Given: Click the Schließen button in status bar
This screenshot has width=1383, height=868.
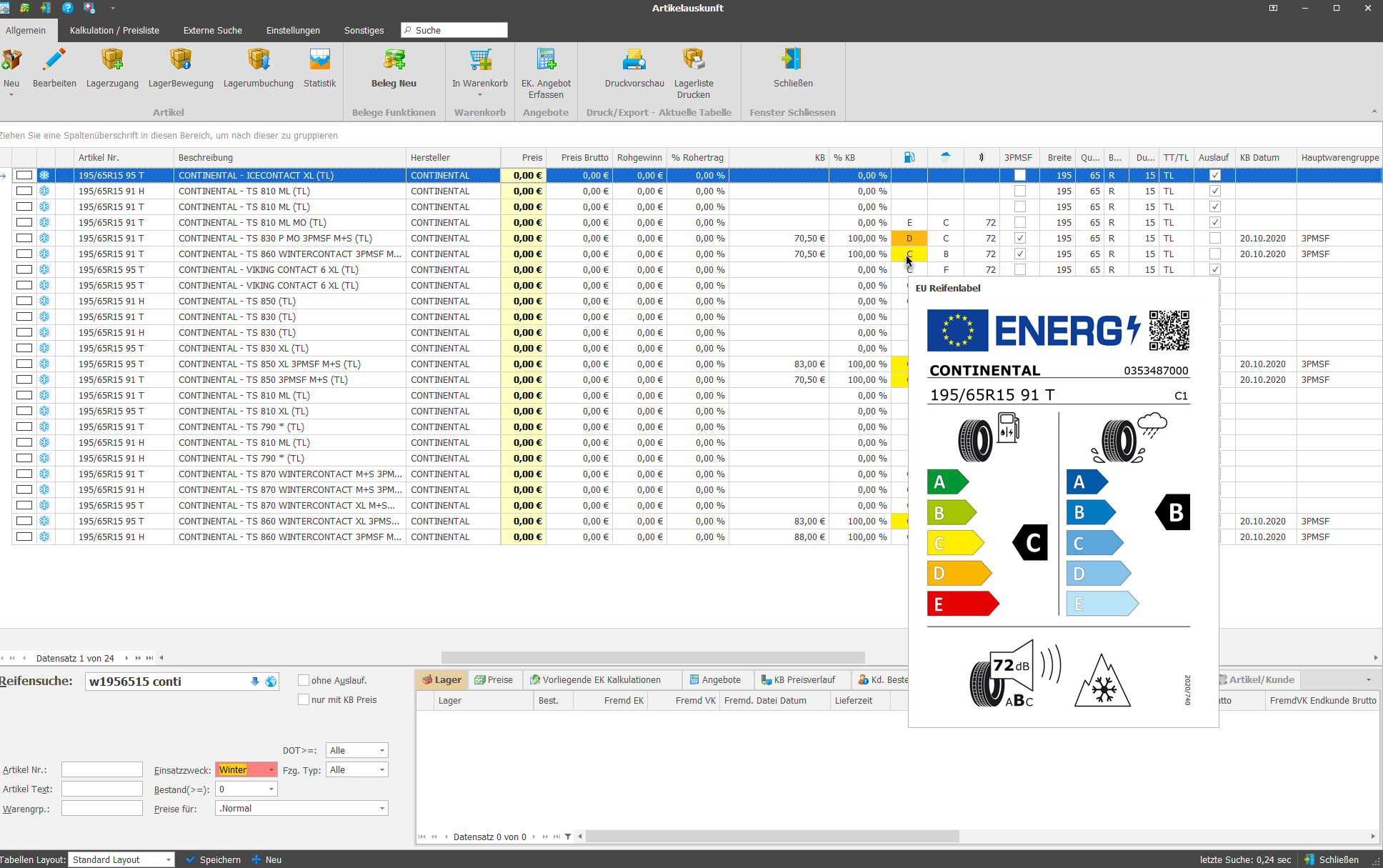Looking at the screenshot, I should 1332,859.
